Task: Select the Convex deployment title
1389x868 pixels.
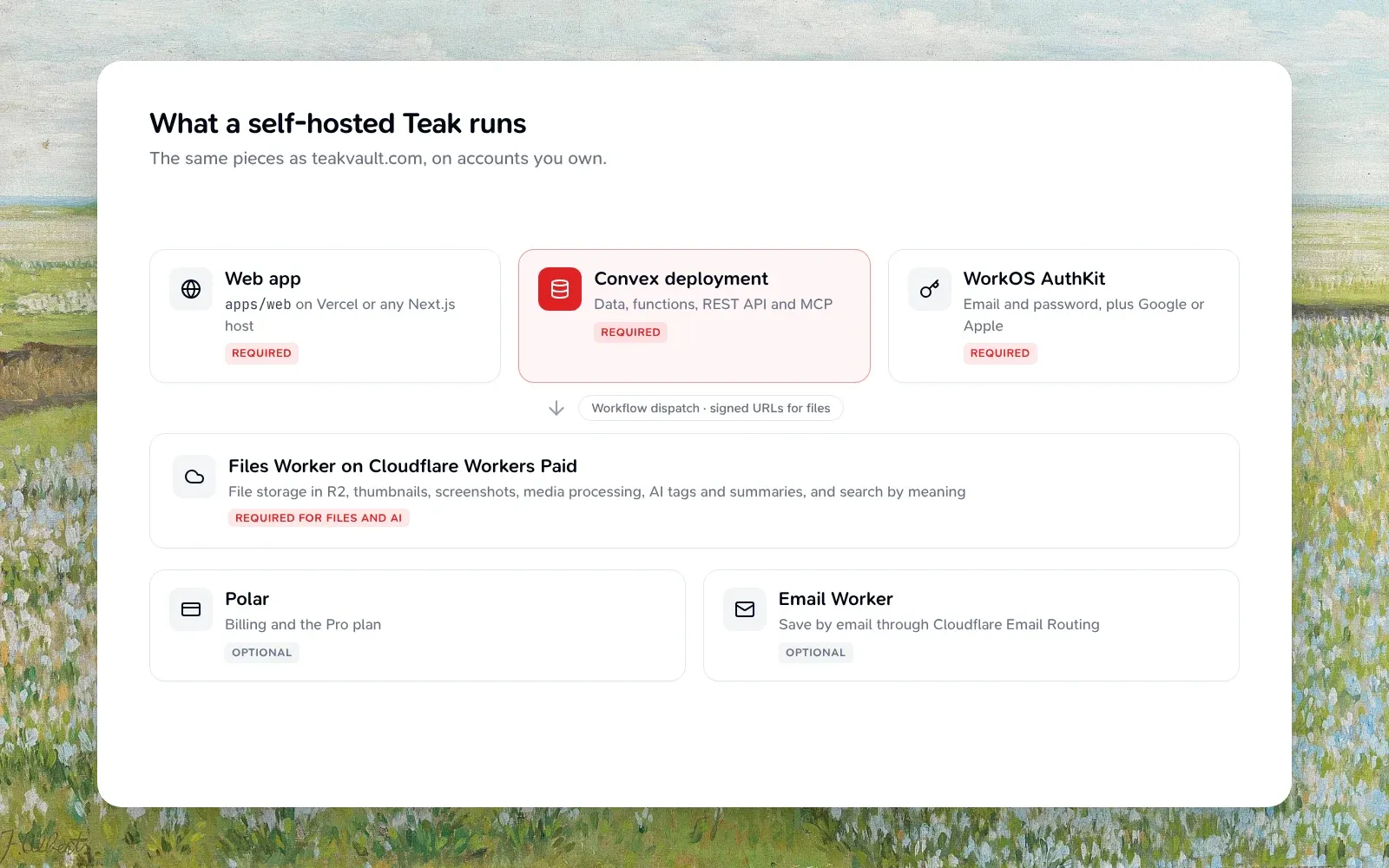Action: (x=681, y=279)
